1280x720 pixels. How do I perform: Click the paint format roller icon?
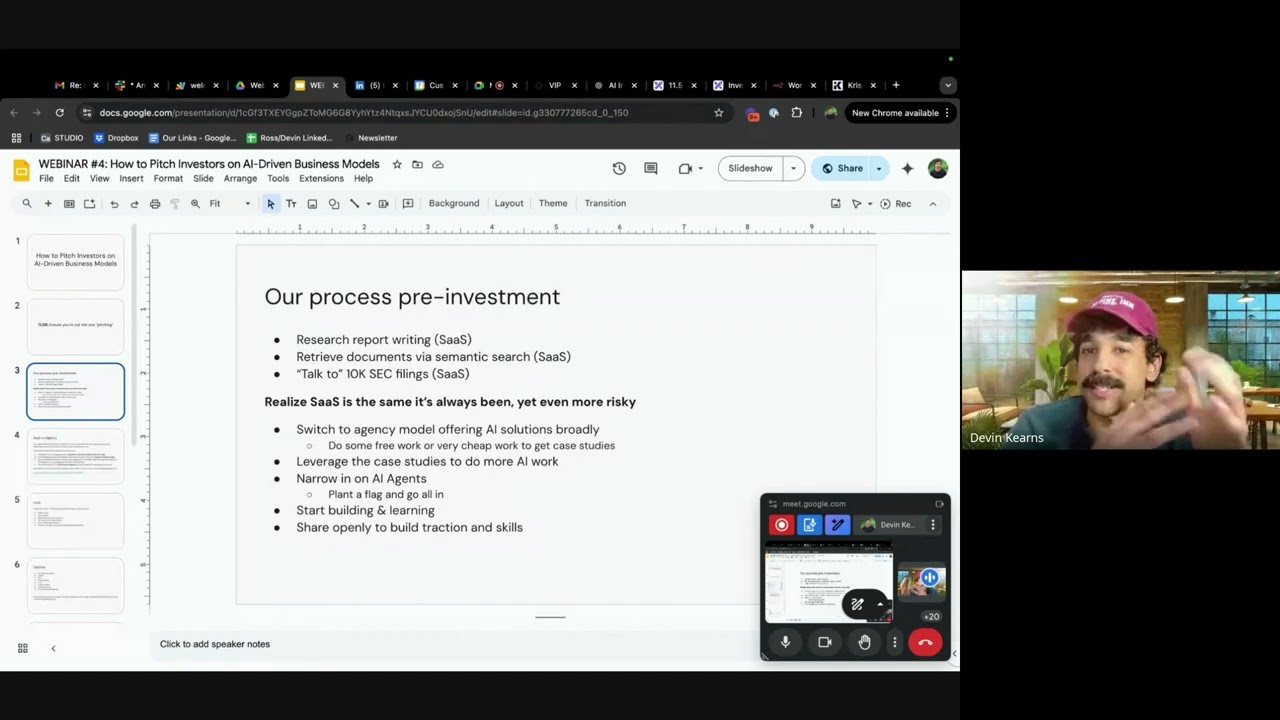pyautogui.click(x=175, y=204)
